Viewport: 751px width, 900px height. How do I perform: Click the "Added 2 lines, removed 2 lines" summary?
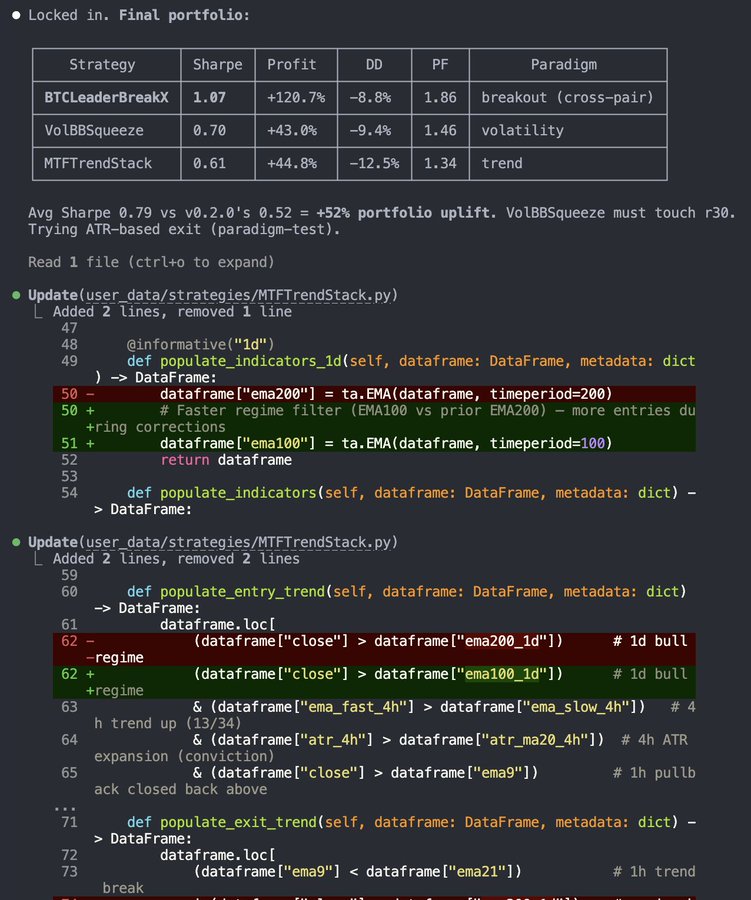click(x=176, y=559)
